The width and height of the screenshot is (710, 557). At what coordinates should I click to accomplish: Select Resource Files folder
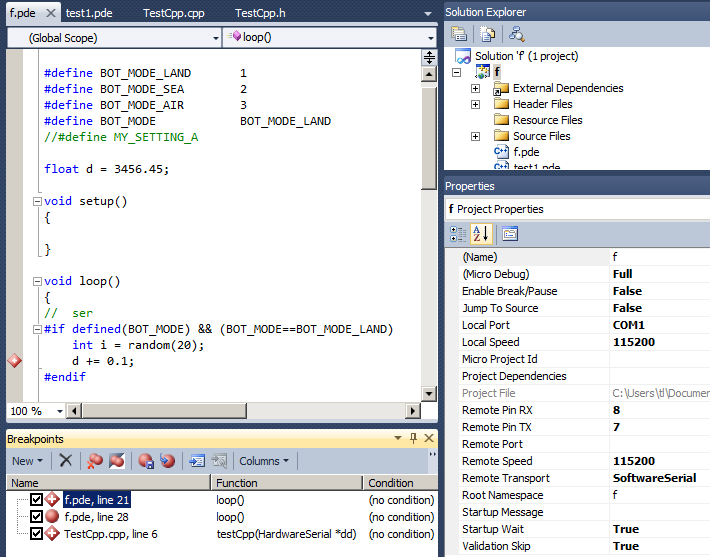(x=547, y=120)
